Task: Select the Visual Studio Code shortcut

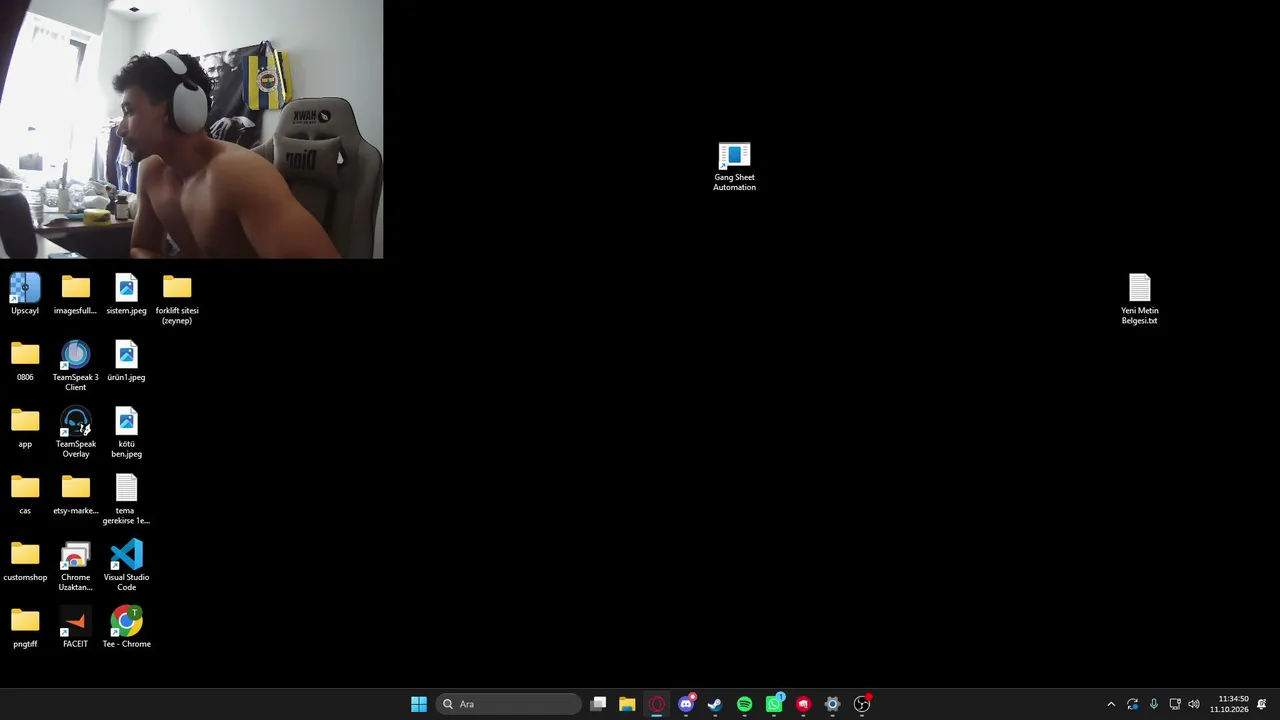Action: (x=126, y=566)
